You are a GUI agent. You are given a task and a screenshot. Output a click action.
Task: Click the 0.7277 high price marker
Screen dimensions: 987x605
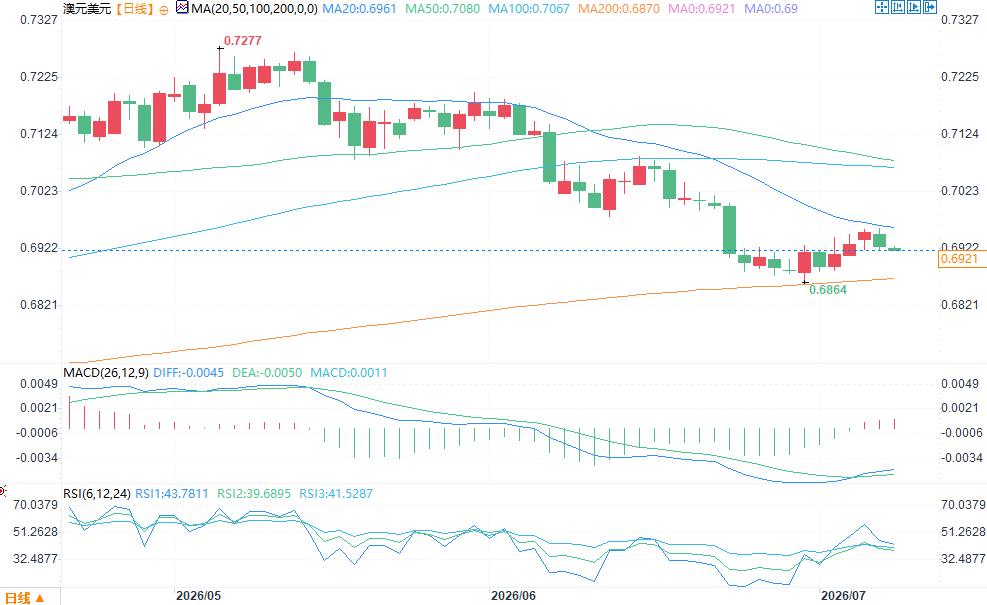pos(242,41)
